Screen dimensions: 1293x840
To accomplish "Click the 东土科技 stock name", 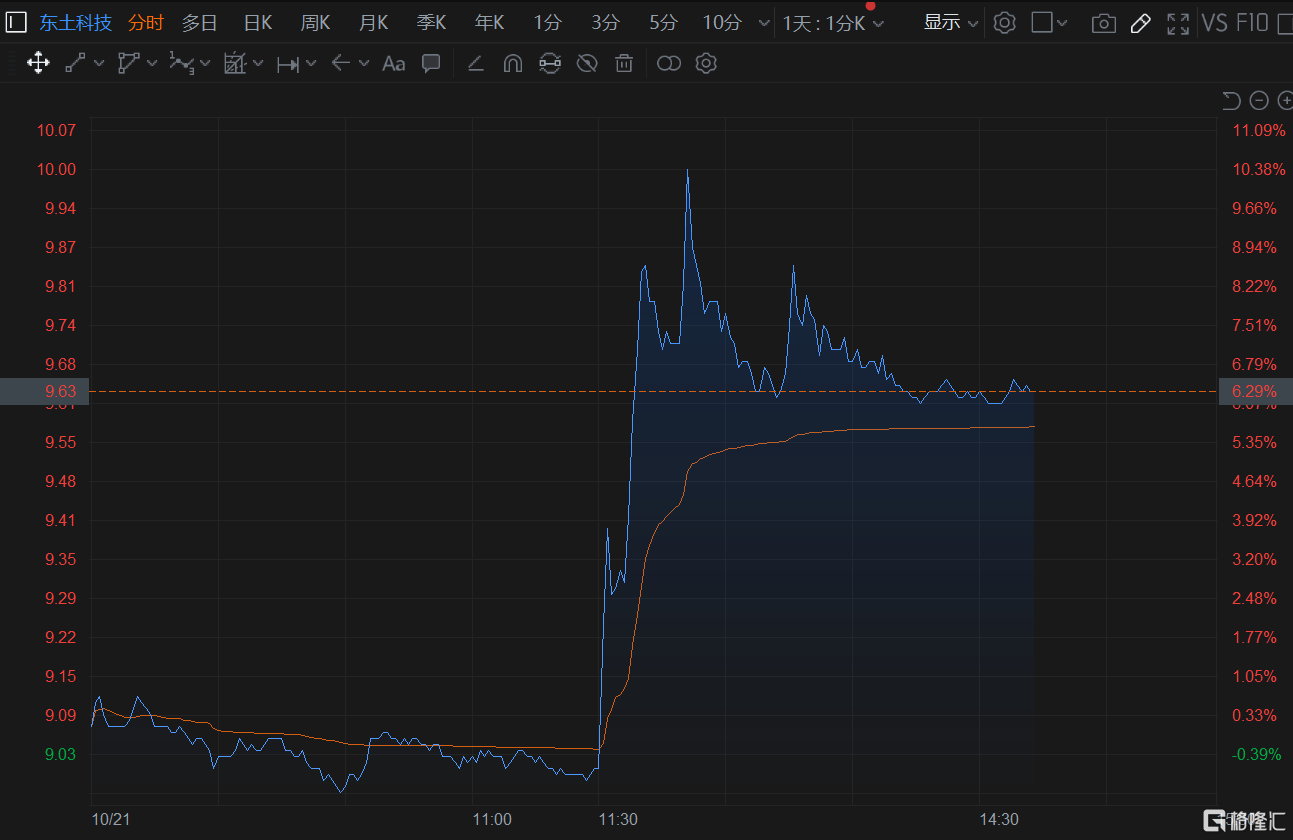I will (x=75, y=23).
